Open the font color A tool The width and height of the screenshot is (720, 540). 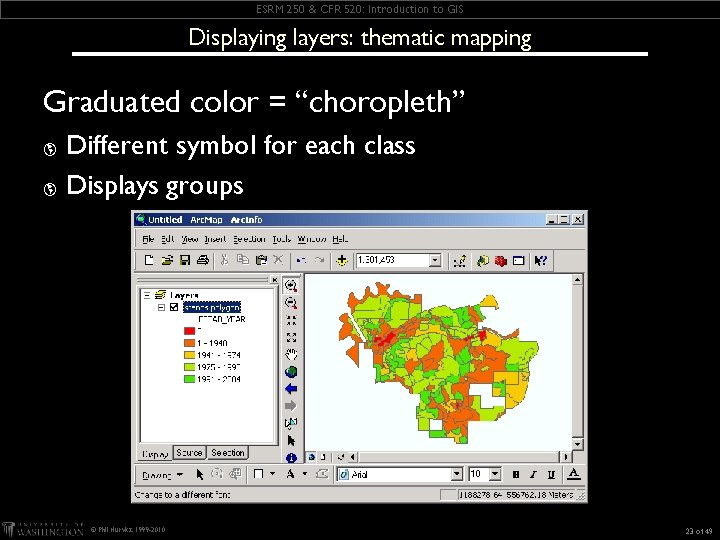coord(573,474)
